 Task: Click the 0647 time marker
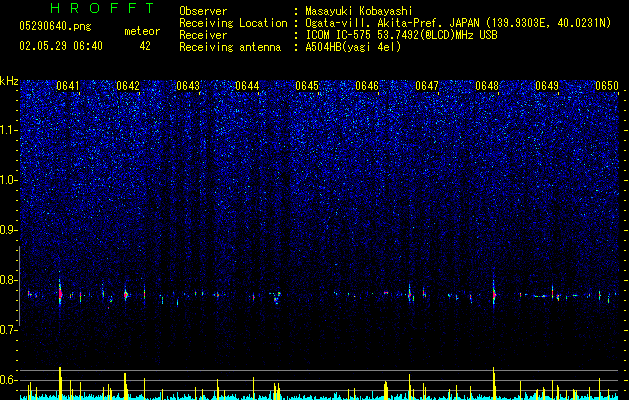[427, 86]
